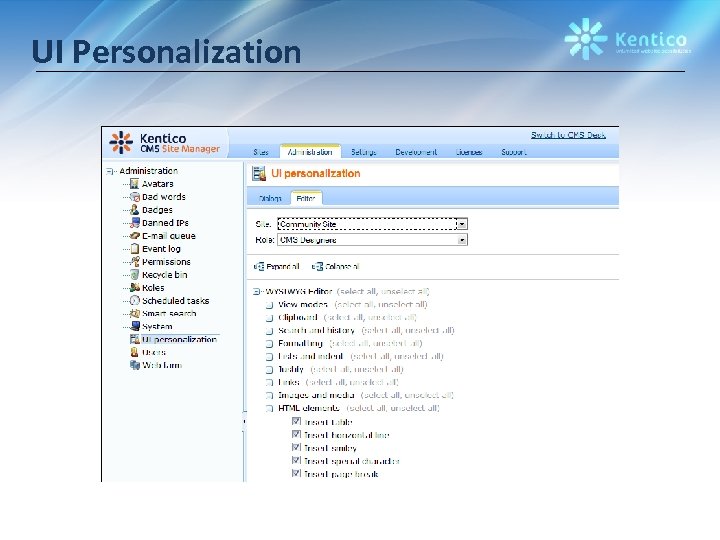Uncheck the Insert horizontal line checkbox
The height and width of the screenshot is (540, 720).
[x=296, y=434]
